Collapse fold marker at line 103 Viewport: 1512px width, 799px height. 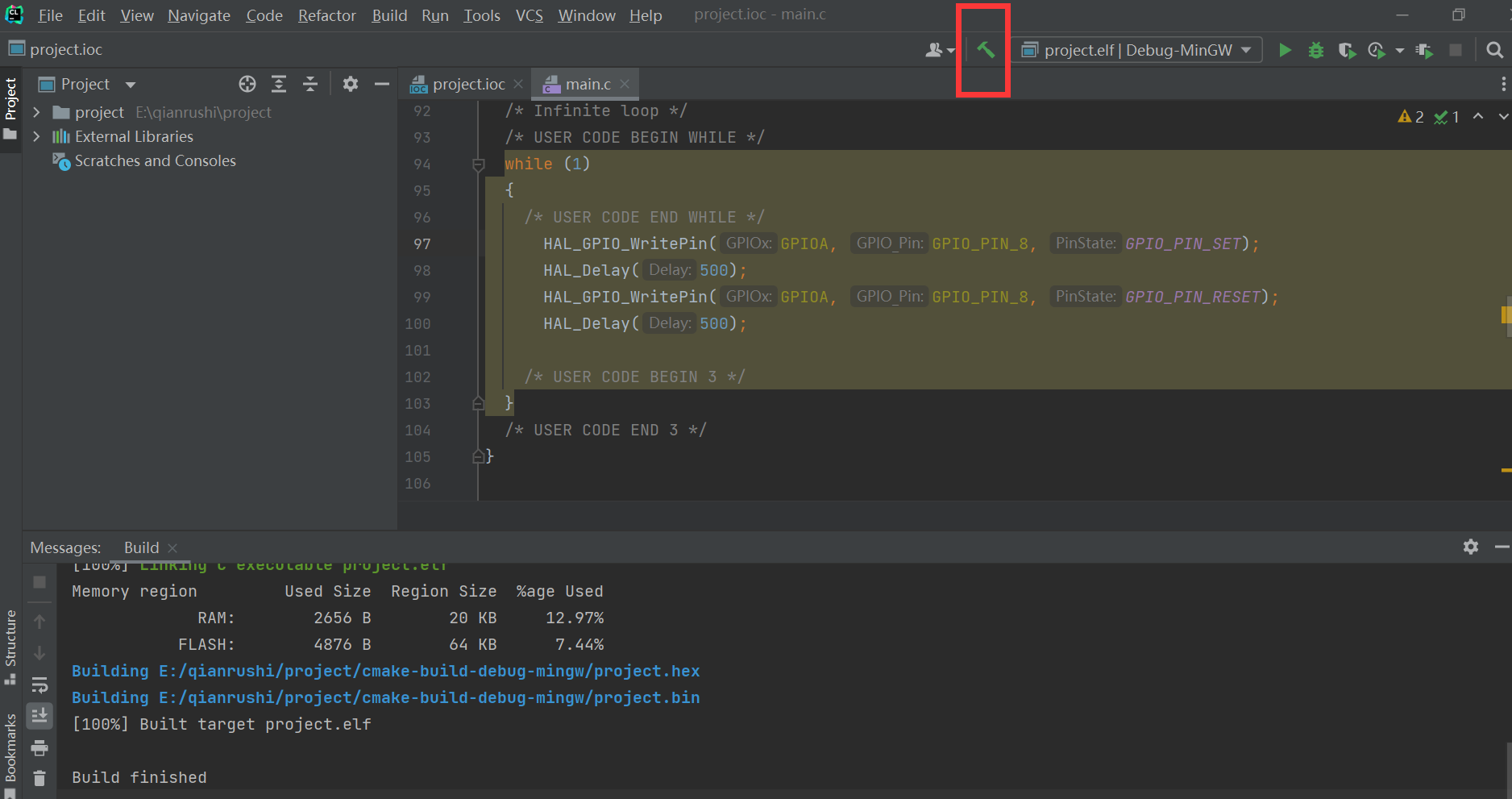[x=478, y=403]
